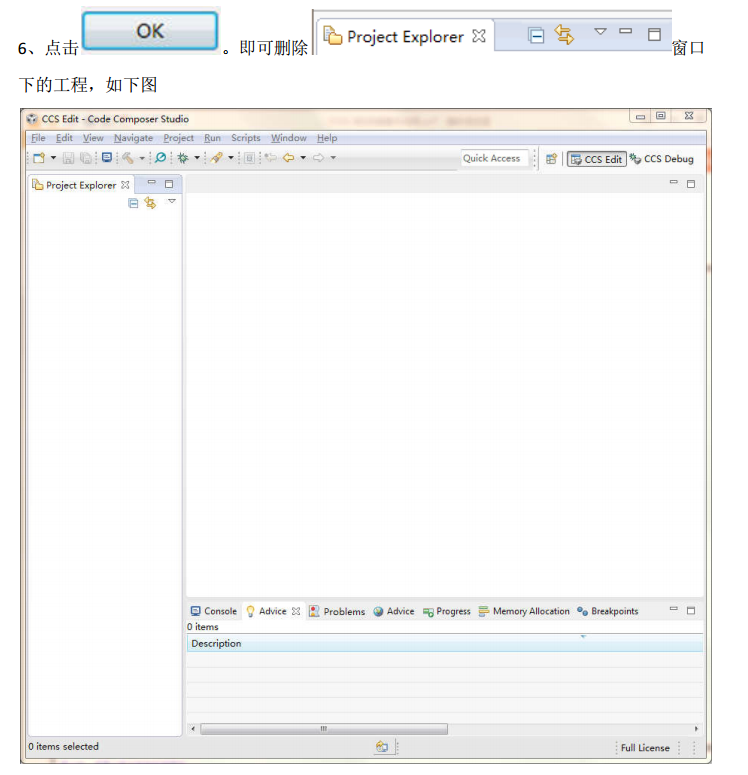Close the active Advice tab

pyautogui.click(x=296, y=611)
